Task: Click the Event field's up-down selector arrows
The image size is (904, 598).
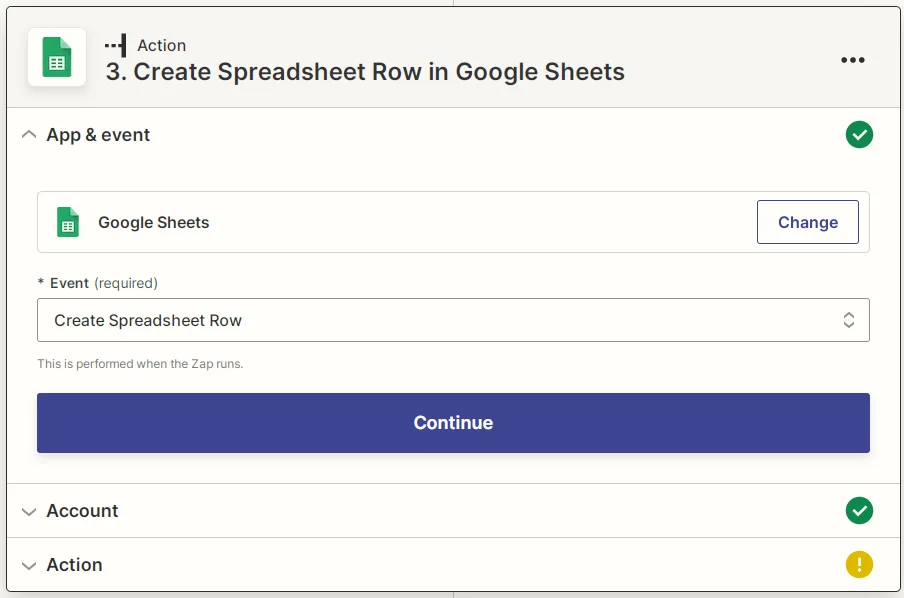Action: [848, 320]
